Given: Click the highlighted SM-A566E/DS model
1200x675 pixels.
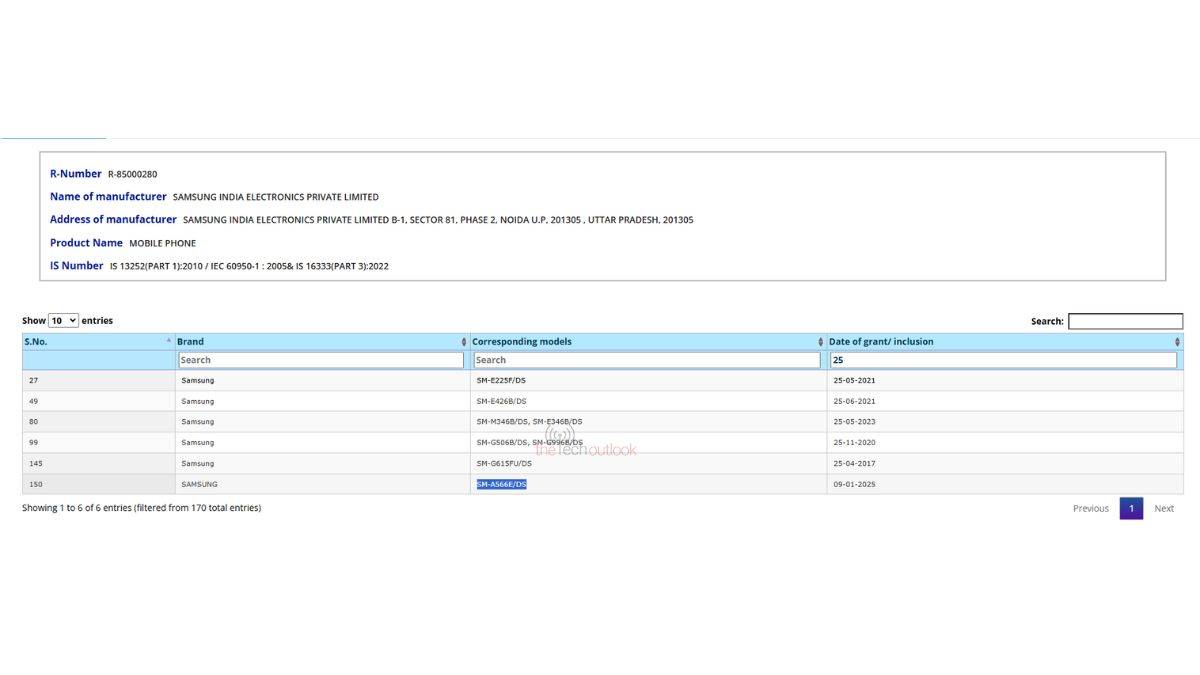Looking at the screenshot, I should click(501, 484).
